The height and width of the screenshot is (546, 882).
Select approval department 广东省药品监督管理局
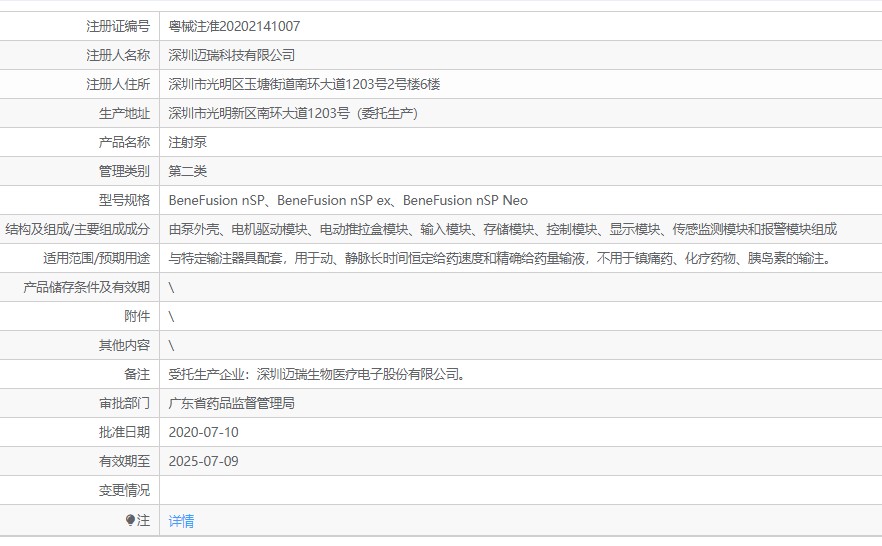pyautogui.click(x=232, y=404)
